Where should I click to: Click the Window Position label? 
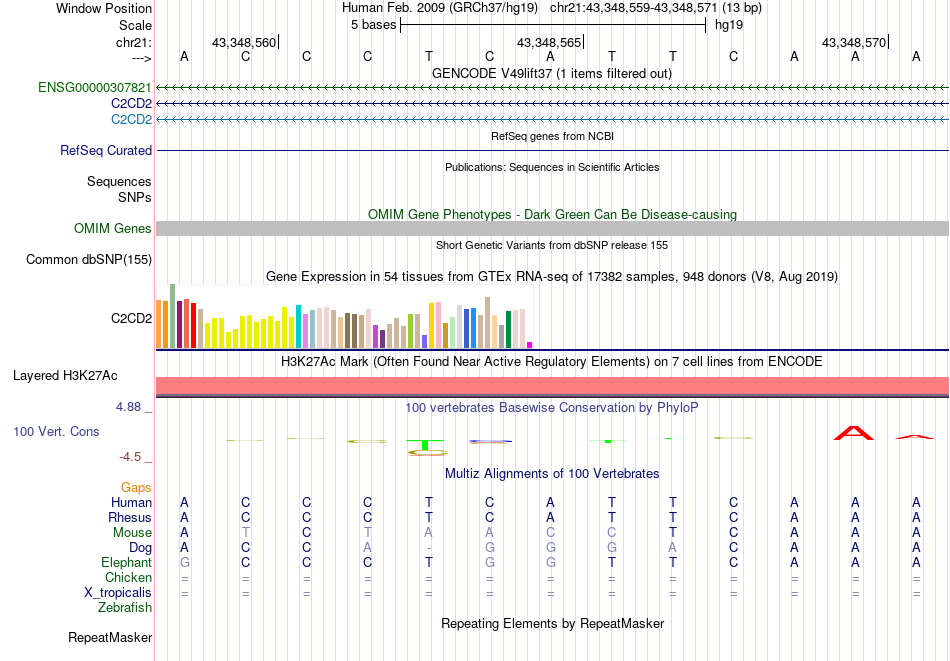104,8
